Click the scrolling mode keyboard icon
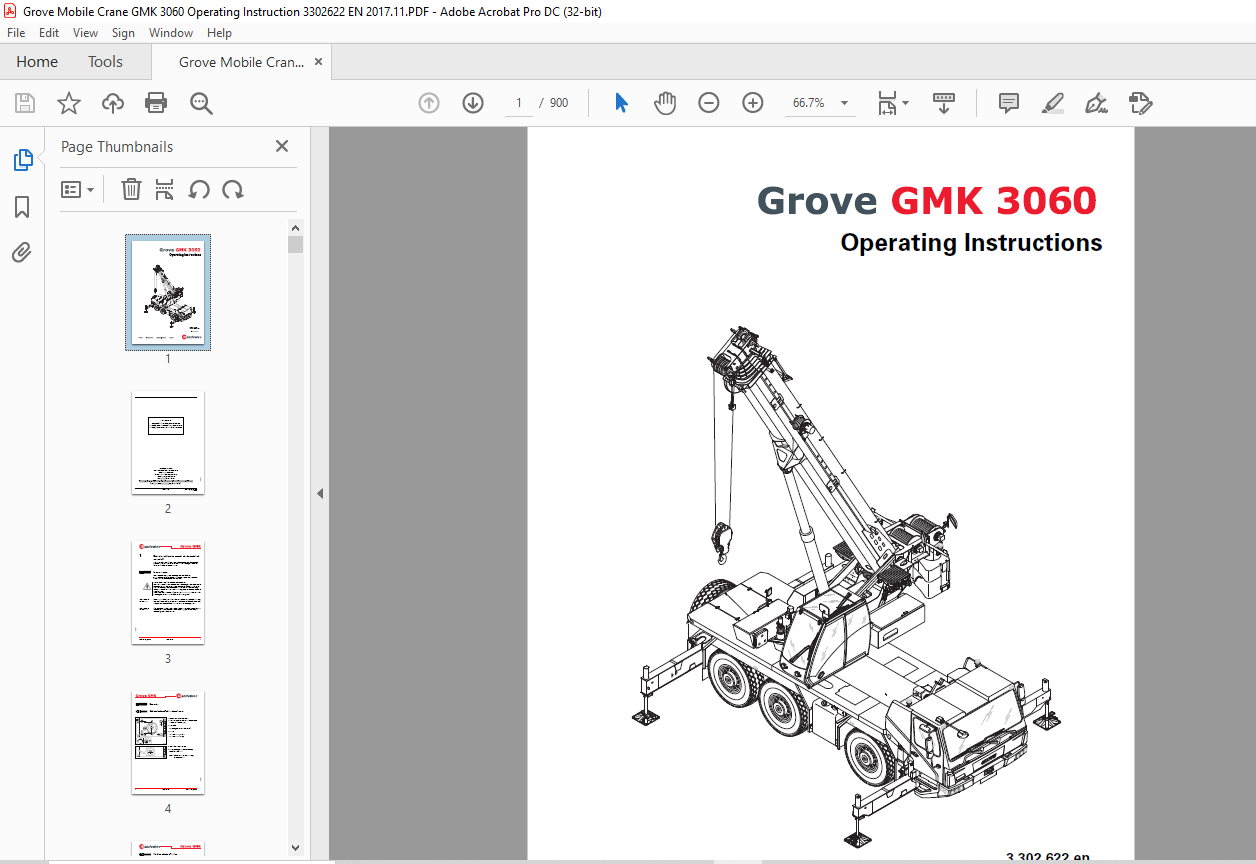 click(x=944, y=103)
